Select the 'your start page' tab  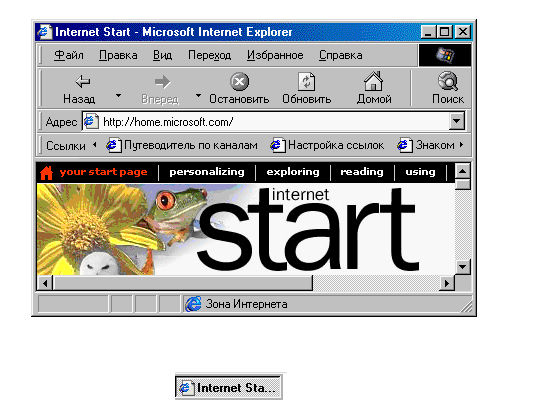click(x=103, y=172)
